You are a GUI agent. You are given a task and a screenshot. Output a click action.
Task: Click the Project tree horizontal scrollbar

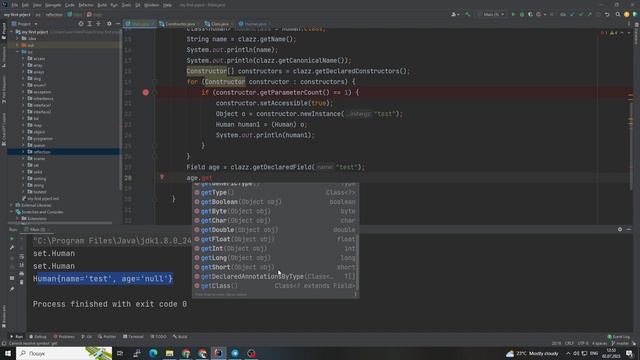(x=60, y=223)
